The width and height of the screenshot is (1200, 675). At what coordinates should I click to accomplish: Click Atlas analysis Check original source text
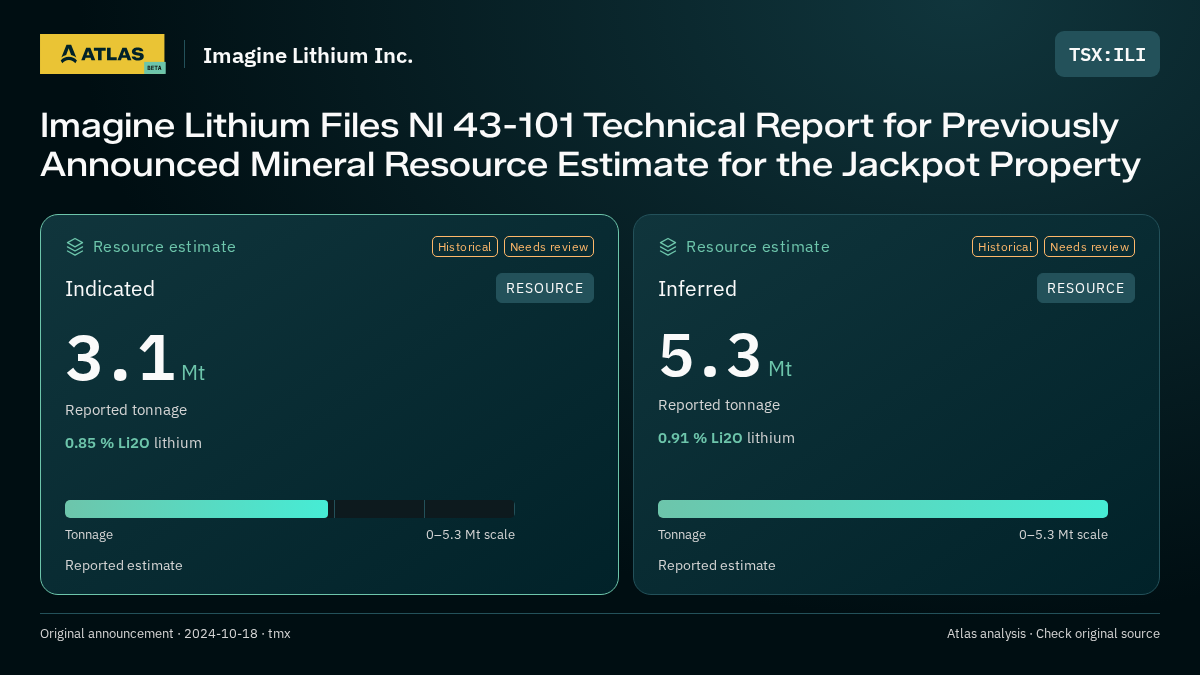pos(1053,634)
